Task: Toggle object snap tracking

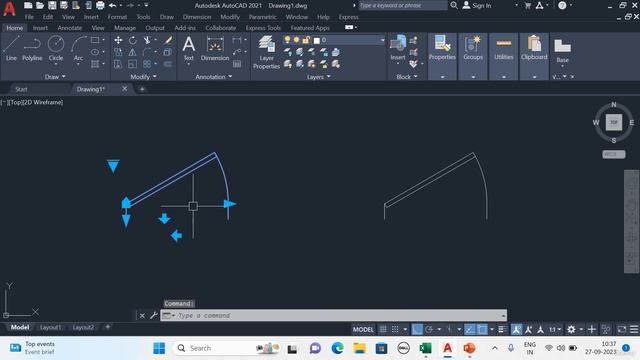Action: click(x=470, y=329)
